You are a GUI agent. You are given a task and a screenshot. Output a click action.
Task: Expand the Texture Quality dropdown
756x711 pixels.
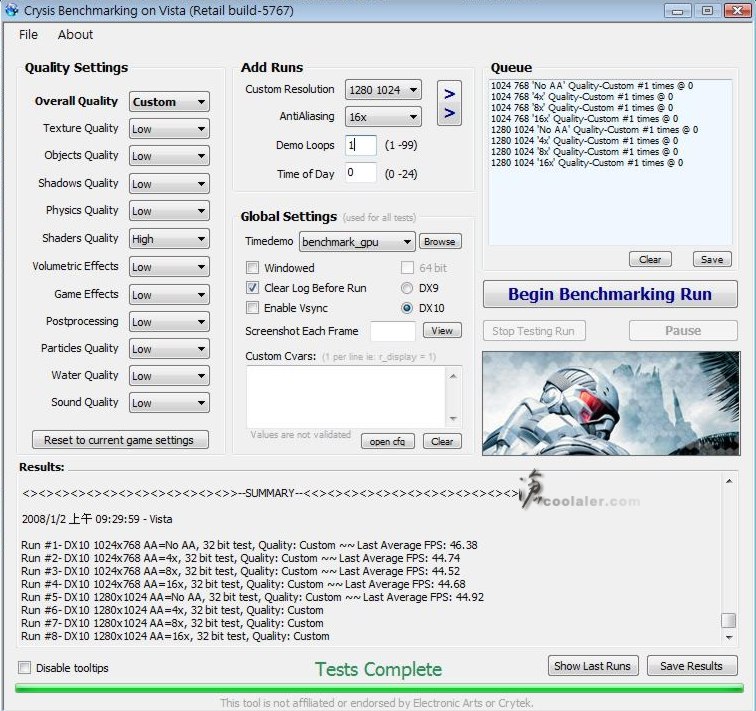169,129
